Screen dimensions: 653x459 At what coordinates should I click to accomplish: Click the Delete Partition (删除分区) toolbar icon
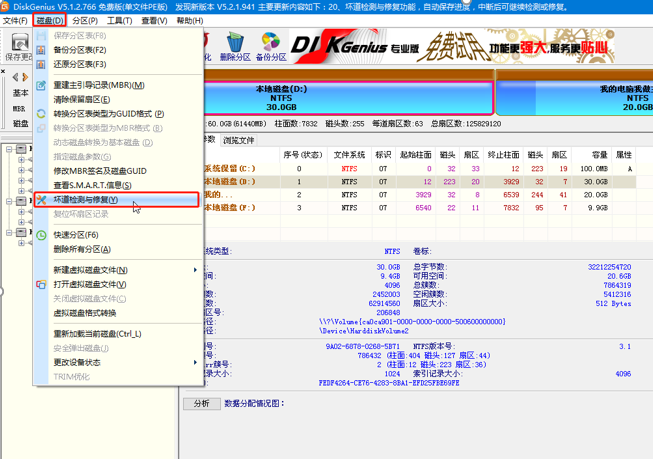pos(234,46)
